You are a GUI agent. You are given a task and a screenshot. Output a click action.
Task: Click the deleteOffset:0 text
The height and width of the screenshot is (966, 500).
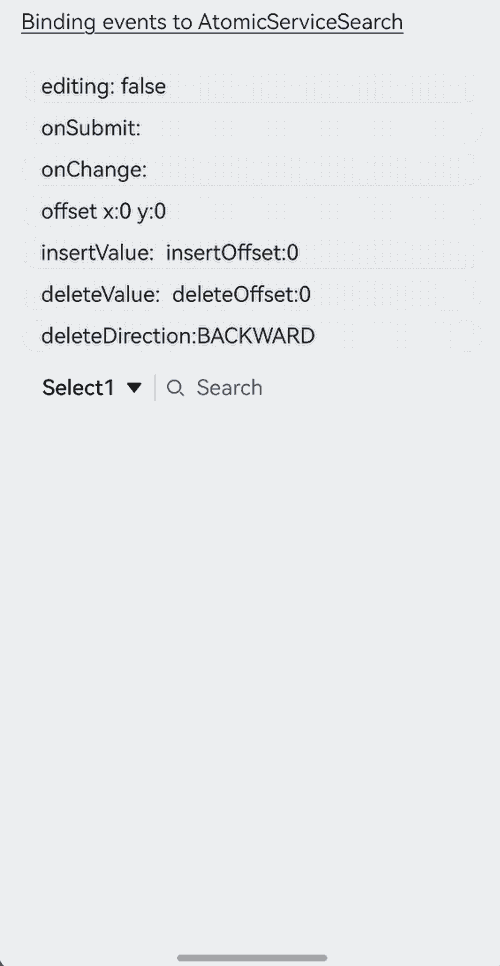[x=241, y=295]
